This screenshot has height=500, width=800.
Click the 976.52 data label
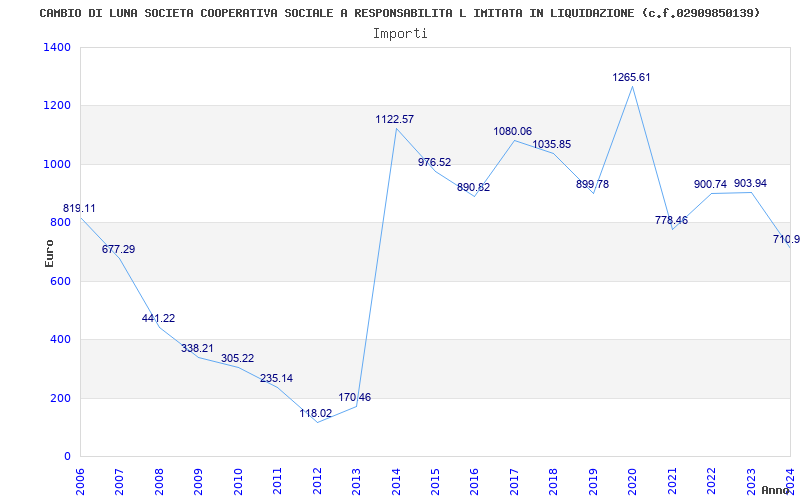tap(435, 163)
